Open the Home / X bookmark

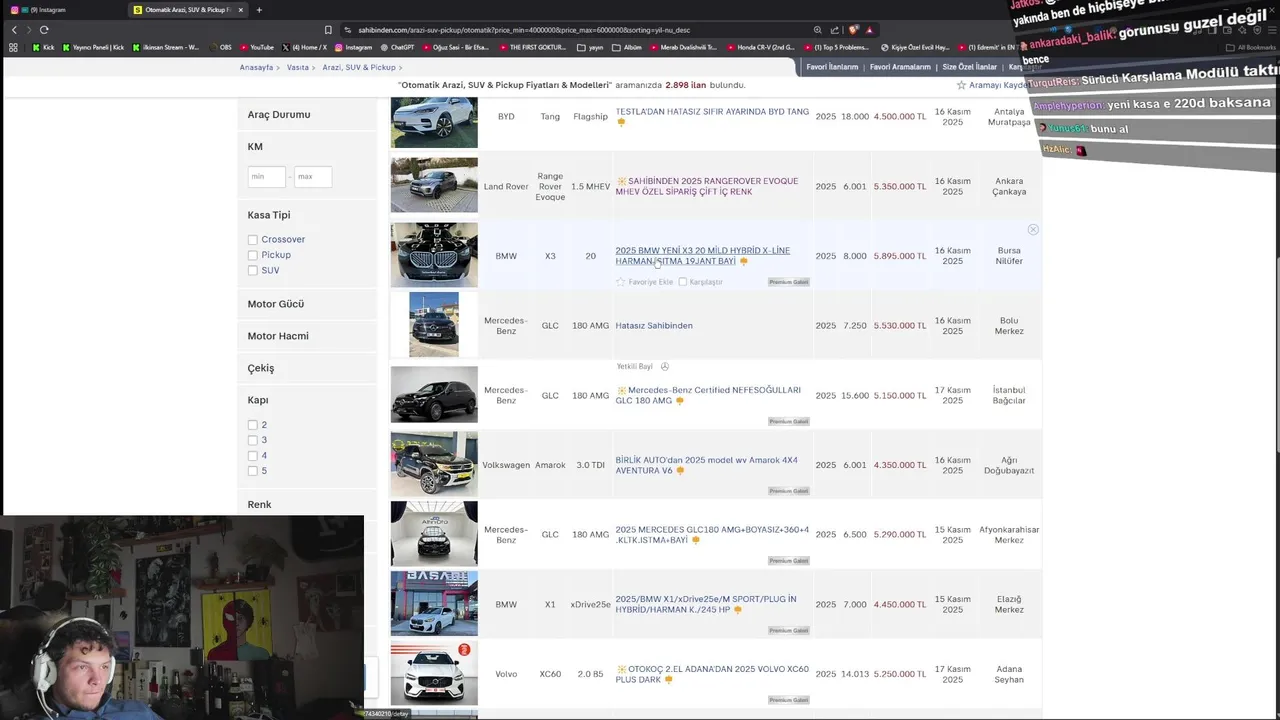click(x=305, y=47)
